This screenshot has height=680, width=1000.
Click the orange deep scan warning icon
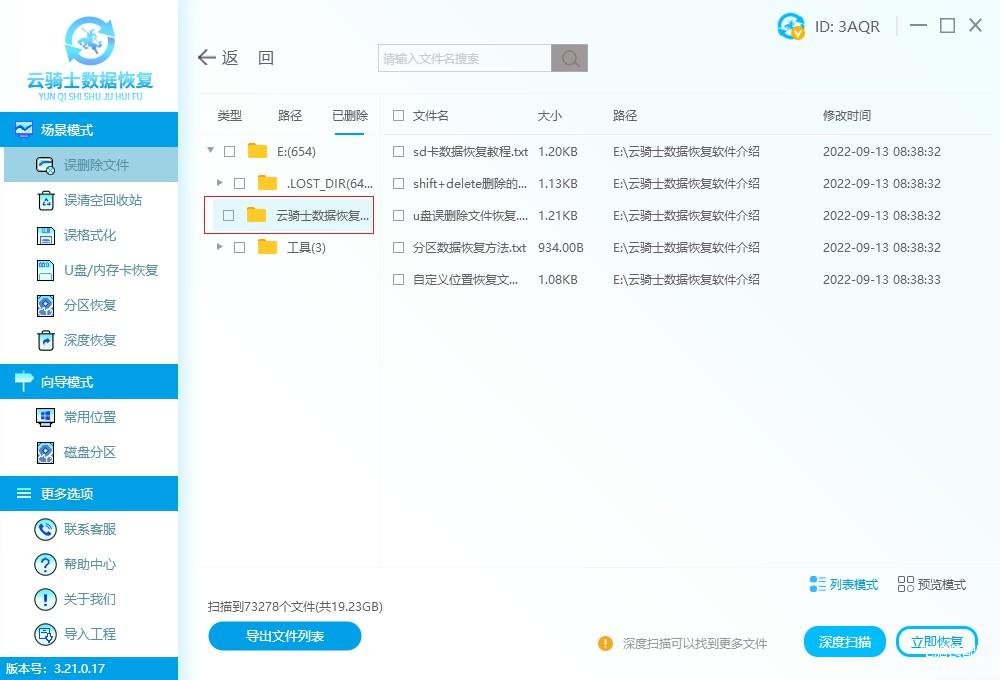605,643
